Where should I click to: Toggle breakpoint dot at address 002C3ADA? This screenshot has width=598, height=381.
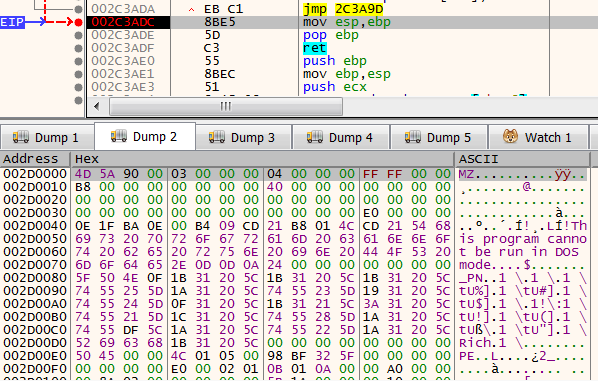[x=79, y=9]
